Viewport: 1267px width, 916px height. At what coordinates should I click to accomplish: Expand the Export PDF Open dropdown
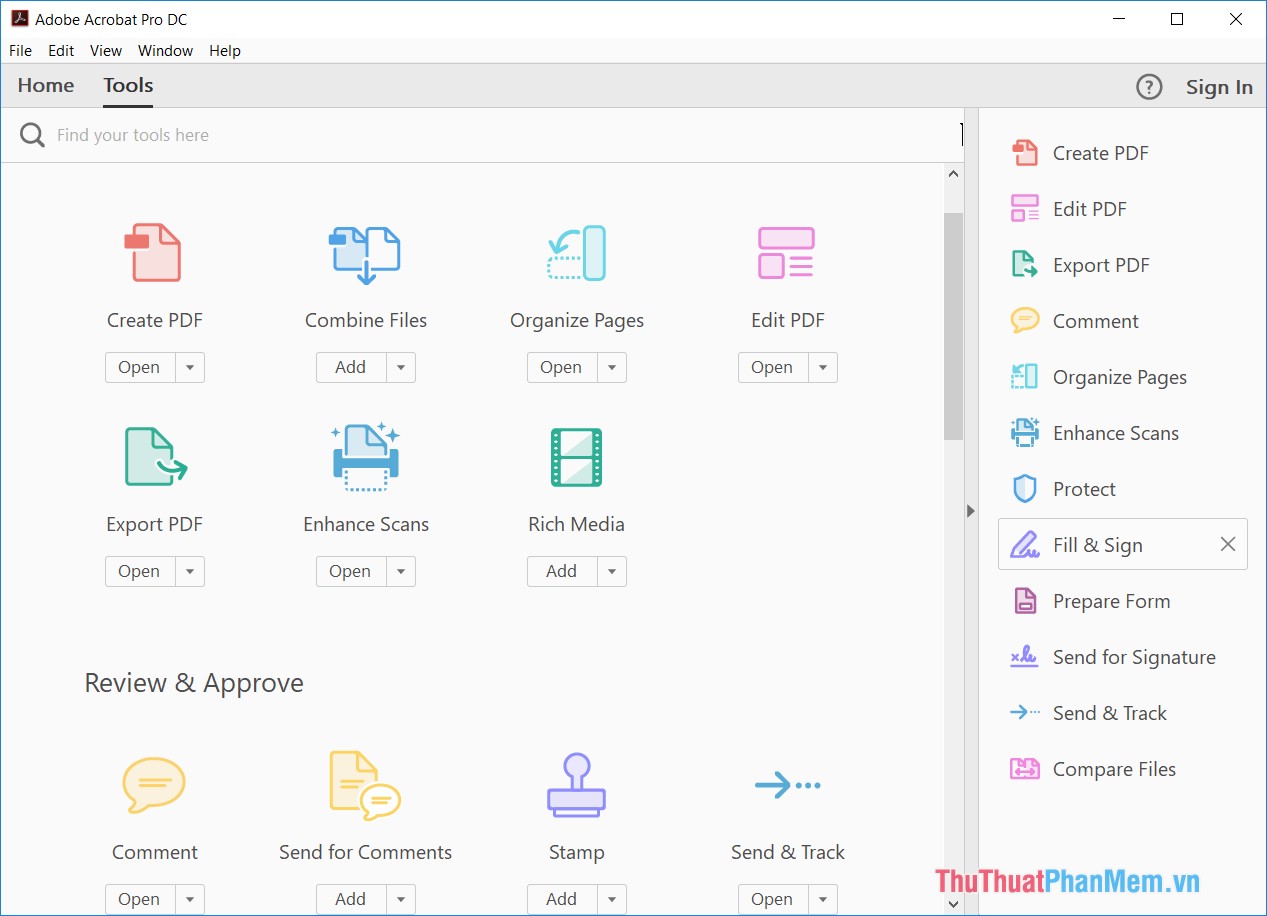click(190, 571)
